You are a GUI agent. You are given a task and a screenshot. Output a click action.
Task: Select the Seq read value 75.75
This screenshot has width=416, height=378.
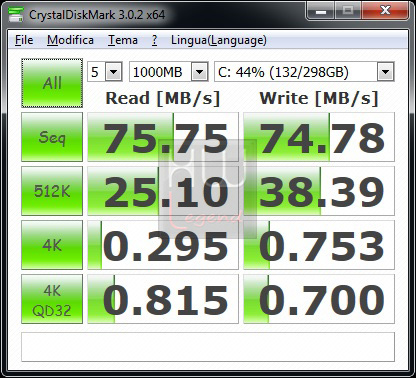pos(163,137)
